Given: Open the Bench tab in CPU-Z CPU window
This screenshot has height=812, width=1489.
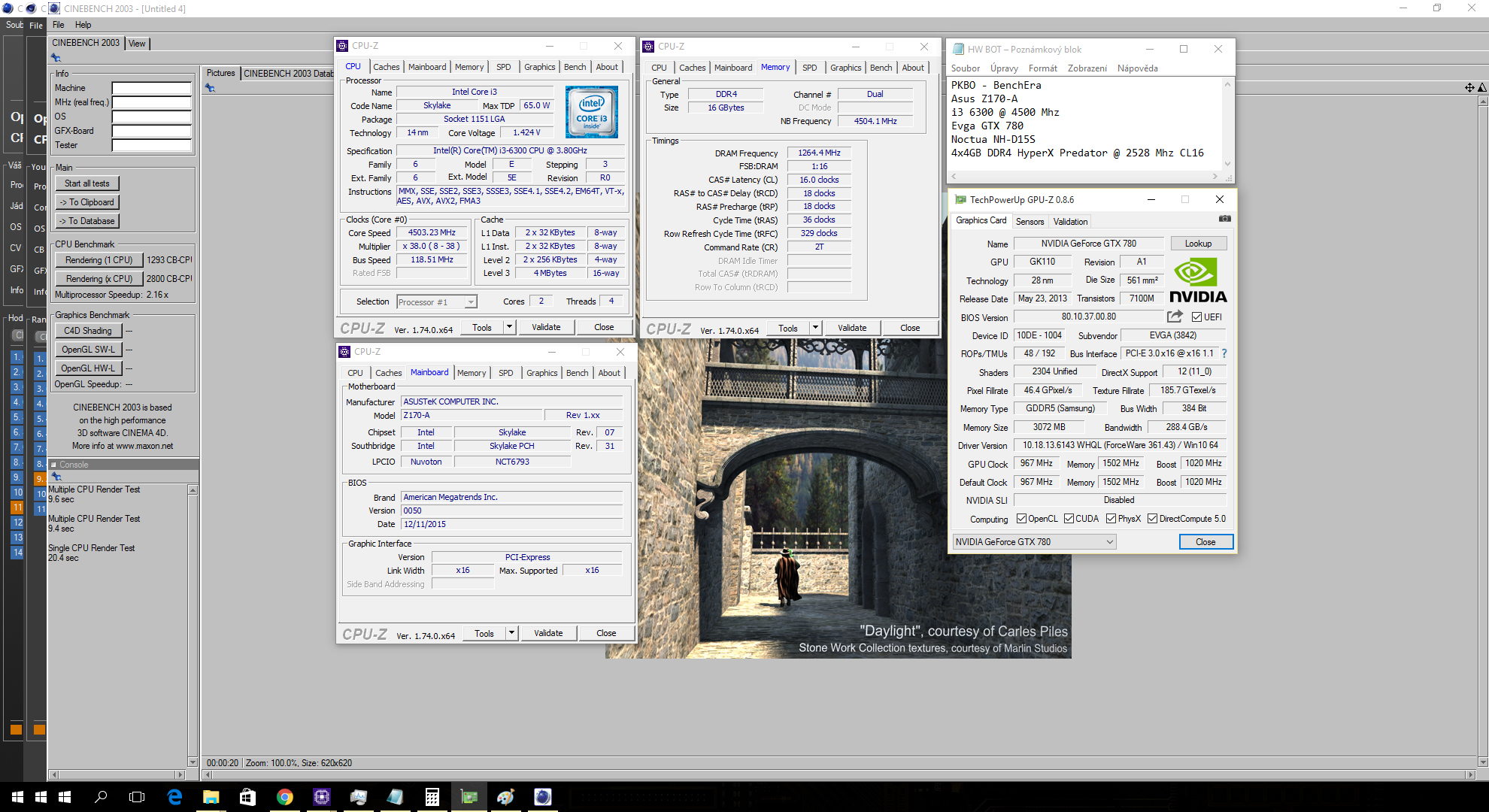Looking at the screenshot, I should [575, 67].
